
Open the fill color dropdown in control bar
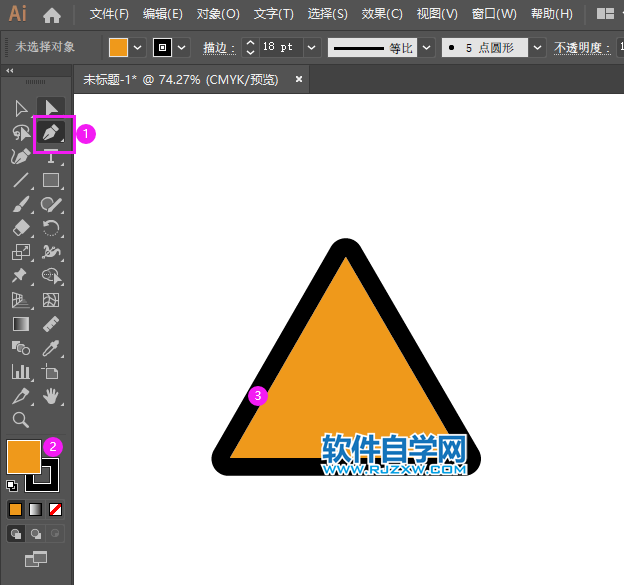pos(138,48)
